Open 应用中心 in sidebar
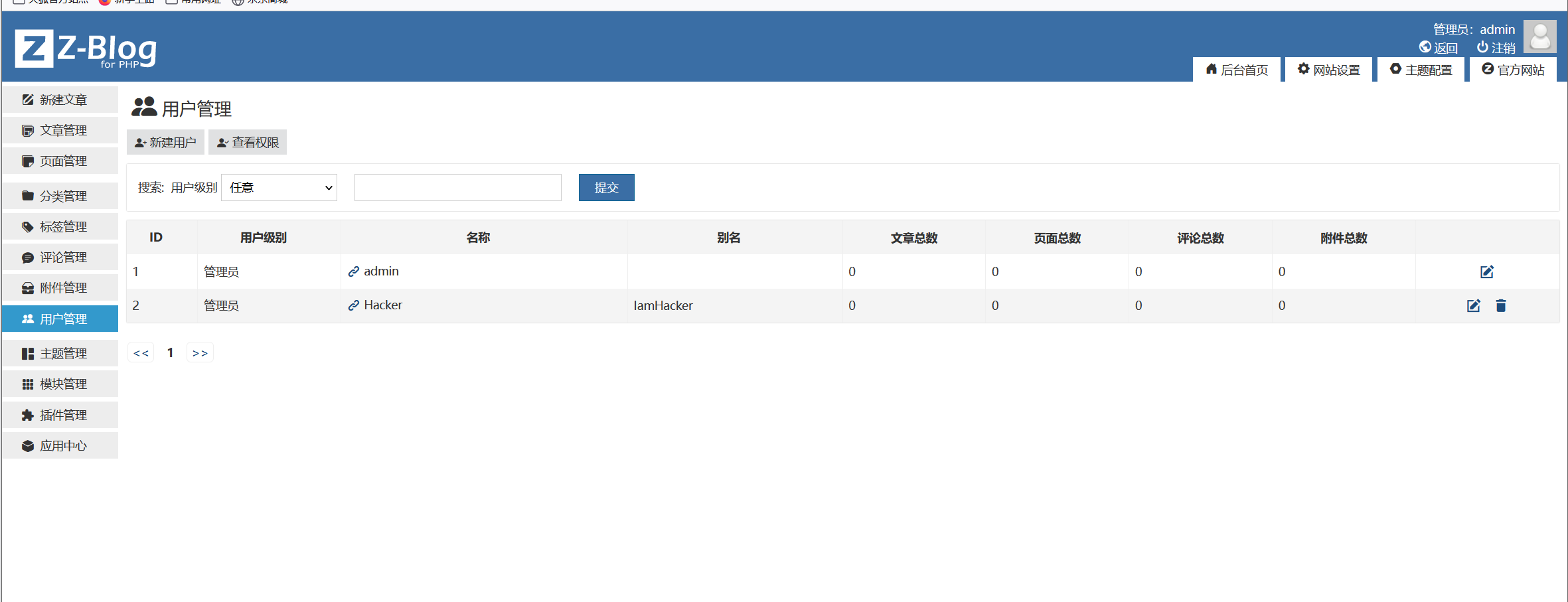The width and height of the screenshot is (1568, 602). coord(60,445)
